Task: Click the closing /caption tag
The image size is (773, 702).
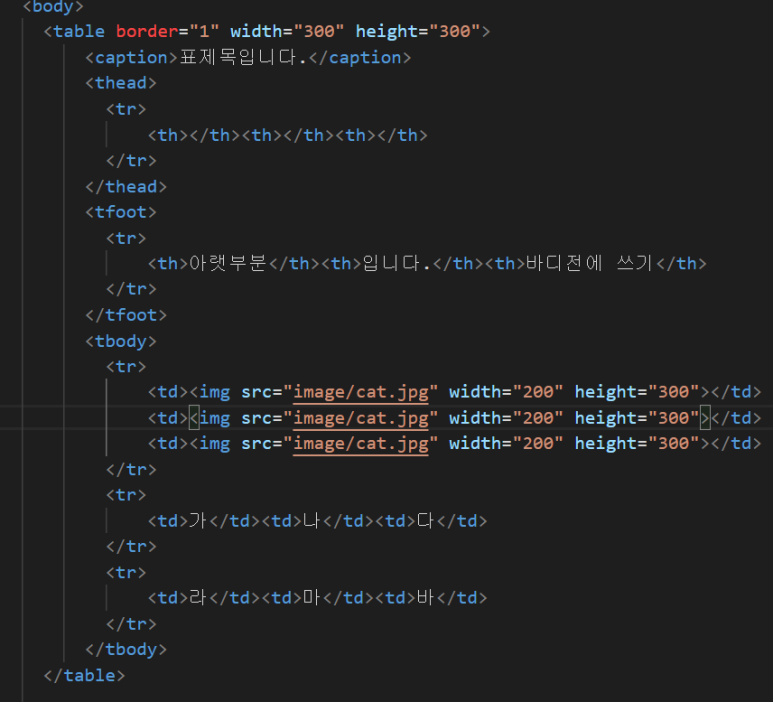Action: (360, 58)
